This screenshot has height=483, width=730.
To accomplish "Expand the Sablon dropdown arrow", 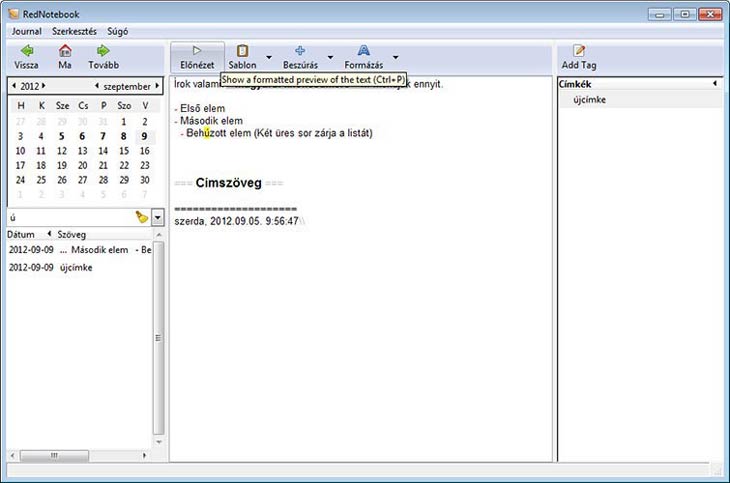I will tap(270, 57).
